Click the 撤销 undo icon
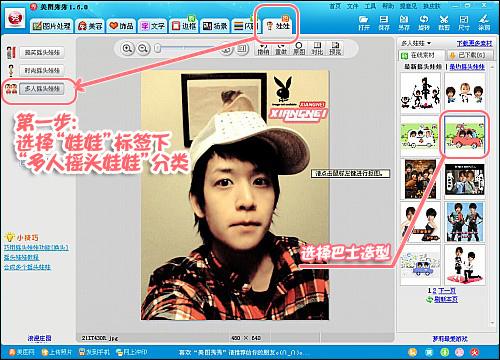Screen dimensions: 500x360 click(263, 49)
